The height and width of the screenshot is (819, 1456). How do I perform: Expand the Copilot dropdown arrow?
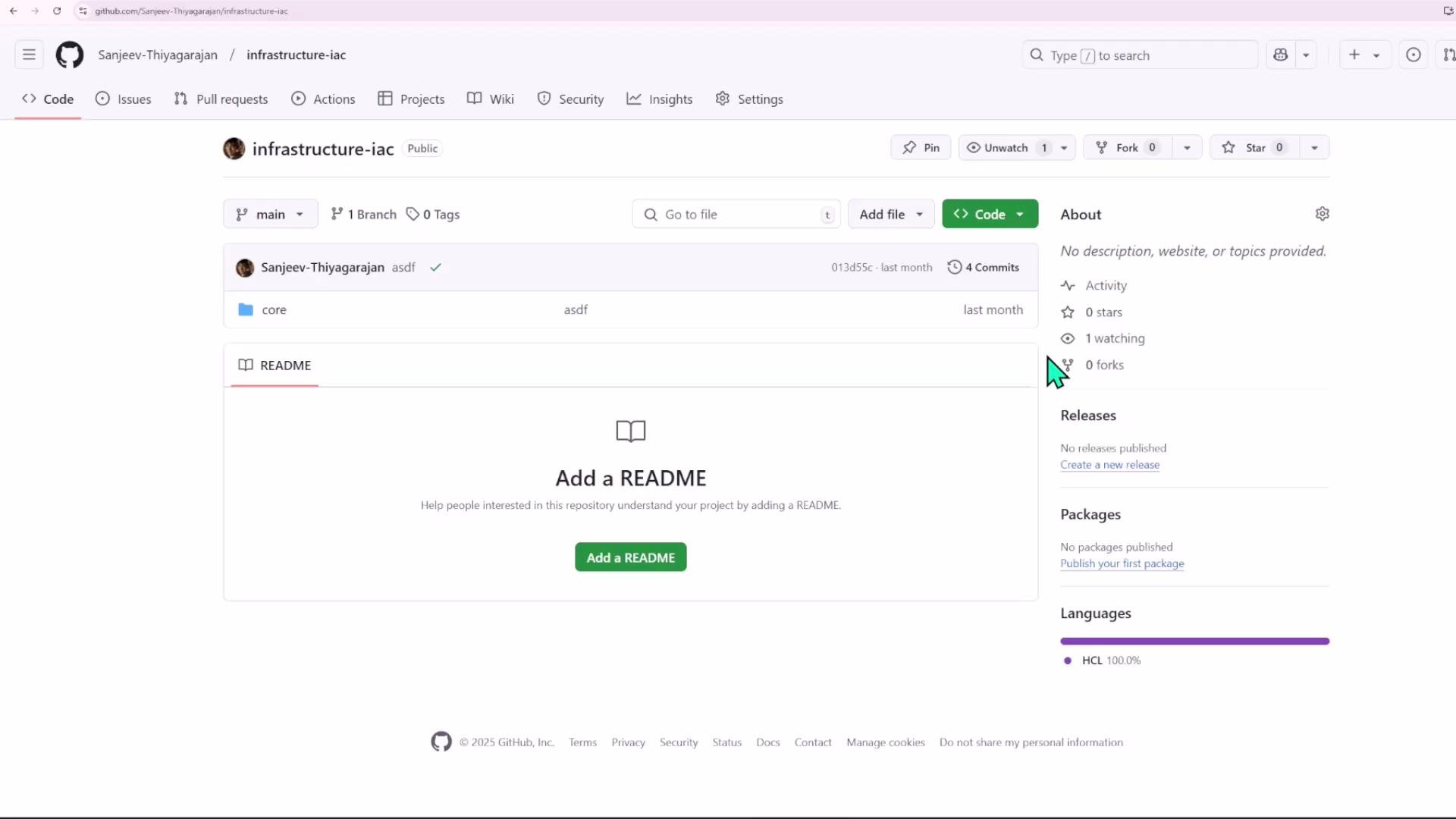click(x=1306, y=55)
